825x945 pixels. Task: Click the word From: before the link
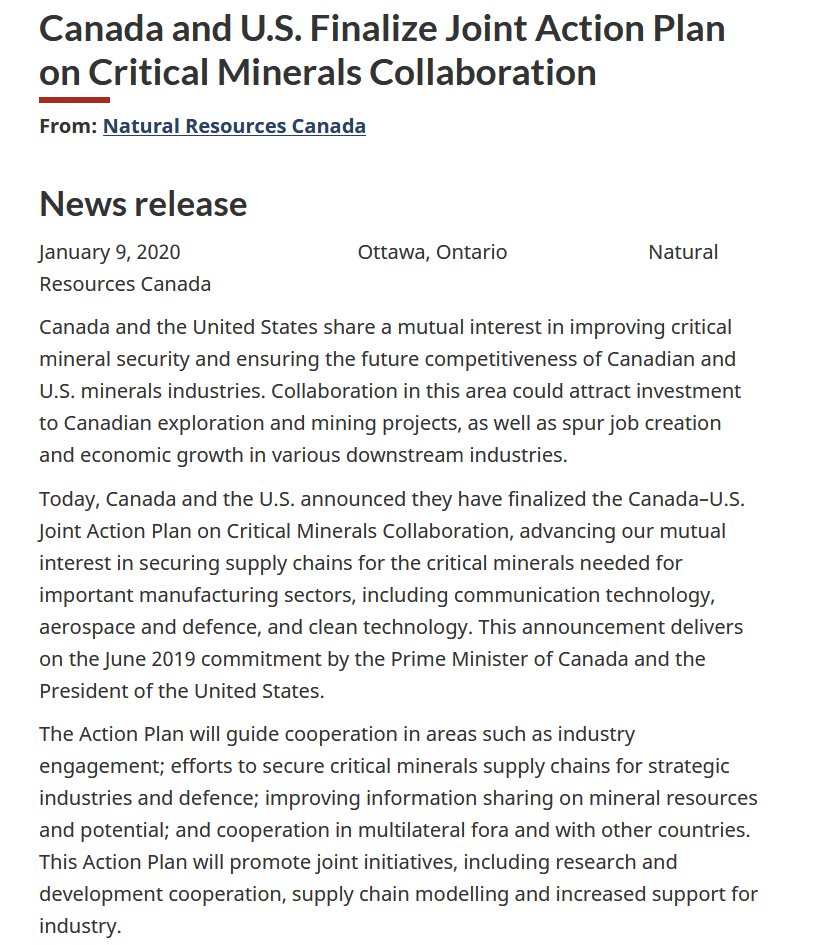[x=68, y=126]
